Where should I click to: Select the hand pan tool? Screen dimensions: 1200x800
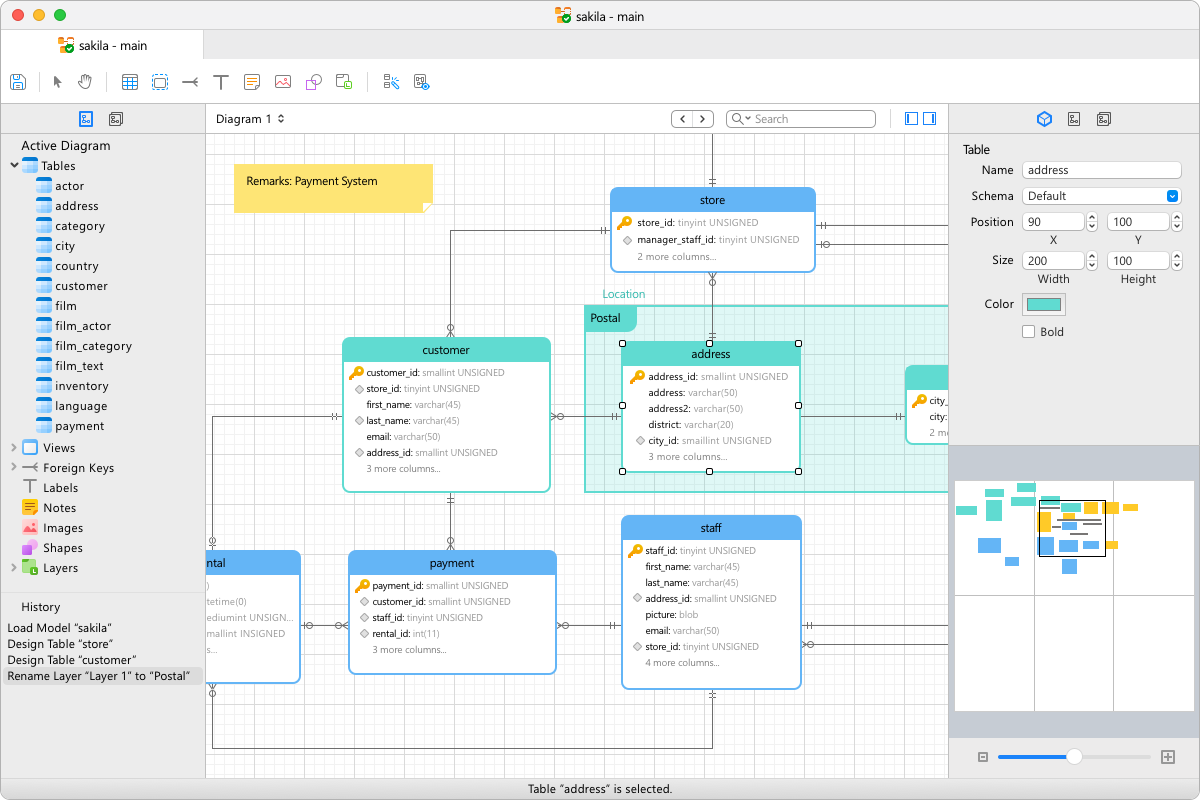pyautogui.click(x=85, y=82)
